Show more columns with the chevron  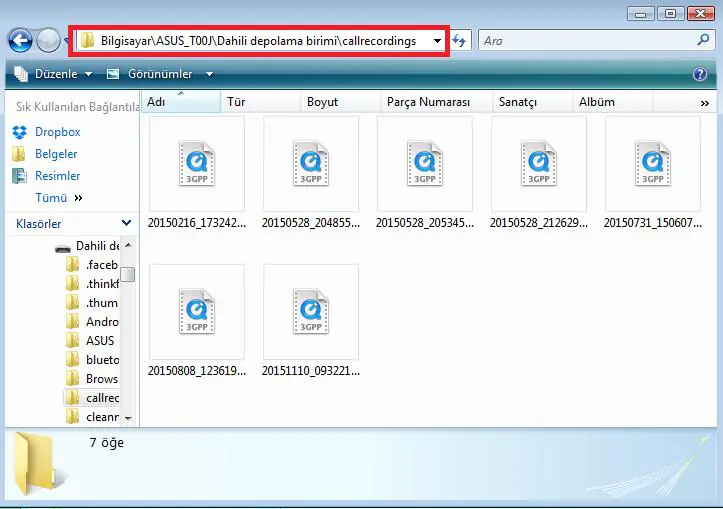click(706, 103)
